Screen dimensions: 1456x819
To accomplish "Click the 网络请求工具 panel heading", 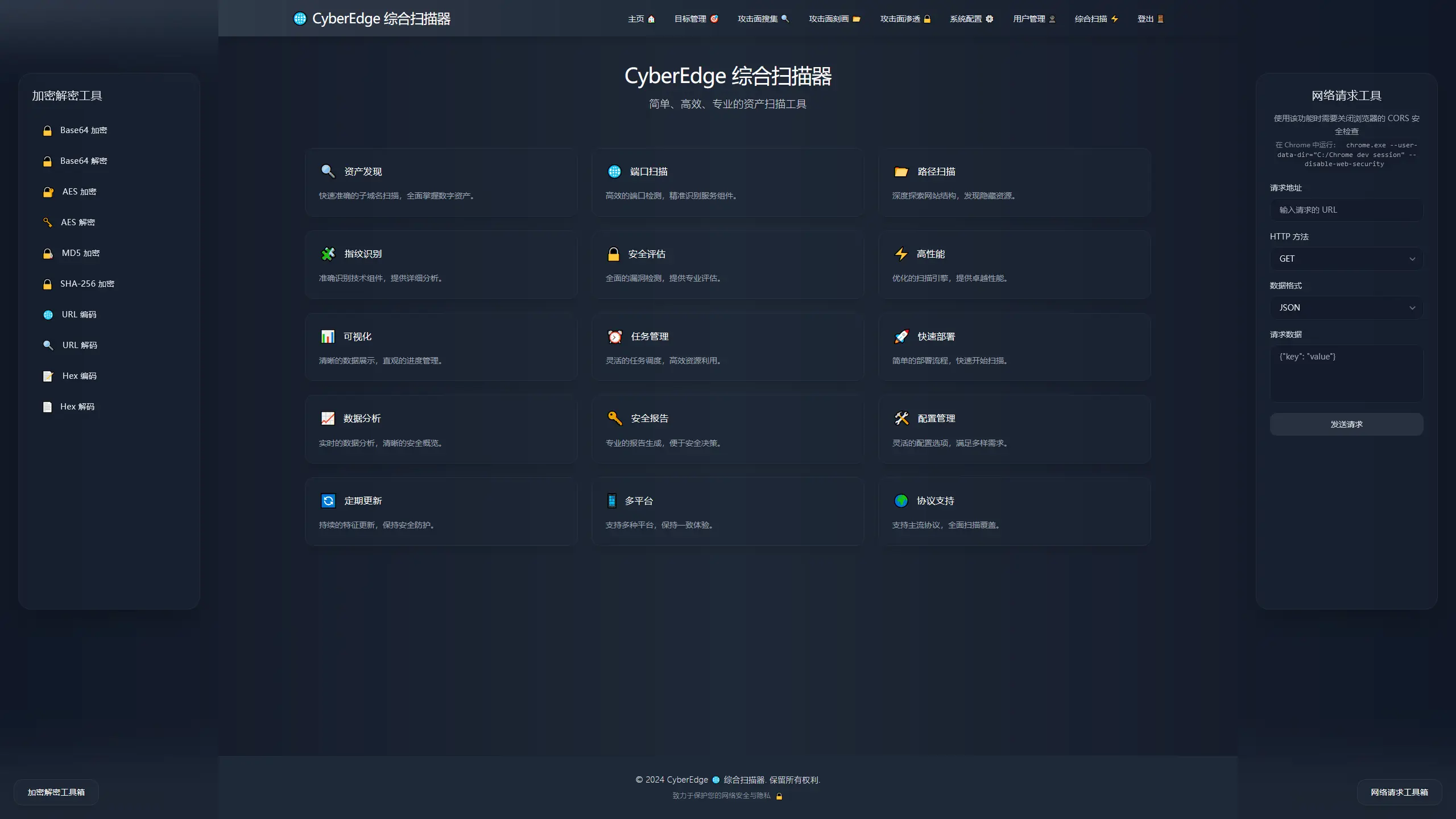I will click(1346, 96).
